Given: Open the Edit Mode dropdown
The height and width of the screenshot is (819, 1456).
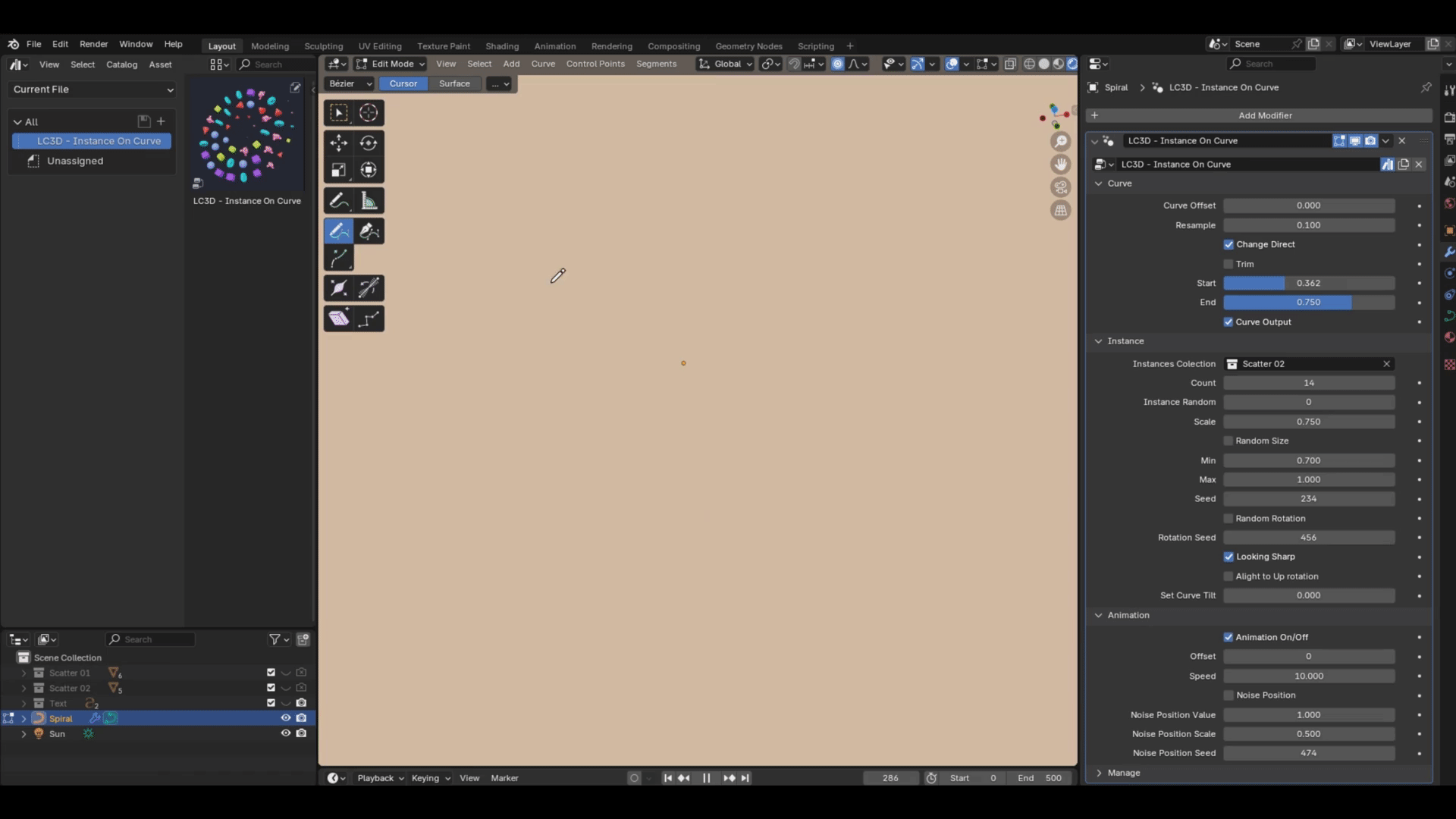Looking at the screenshot, I should pos(391,64).
